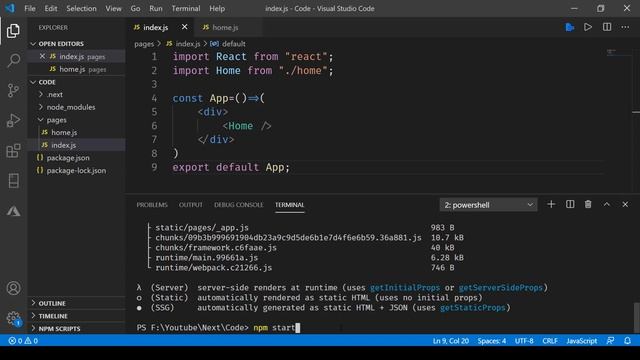Close the index.js editor tab
Viewport: 640px width, 360px height.
pyautogui.click(x=184, y=27)
